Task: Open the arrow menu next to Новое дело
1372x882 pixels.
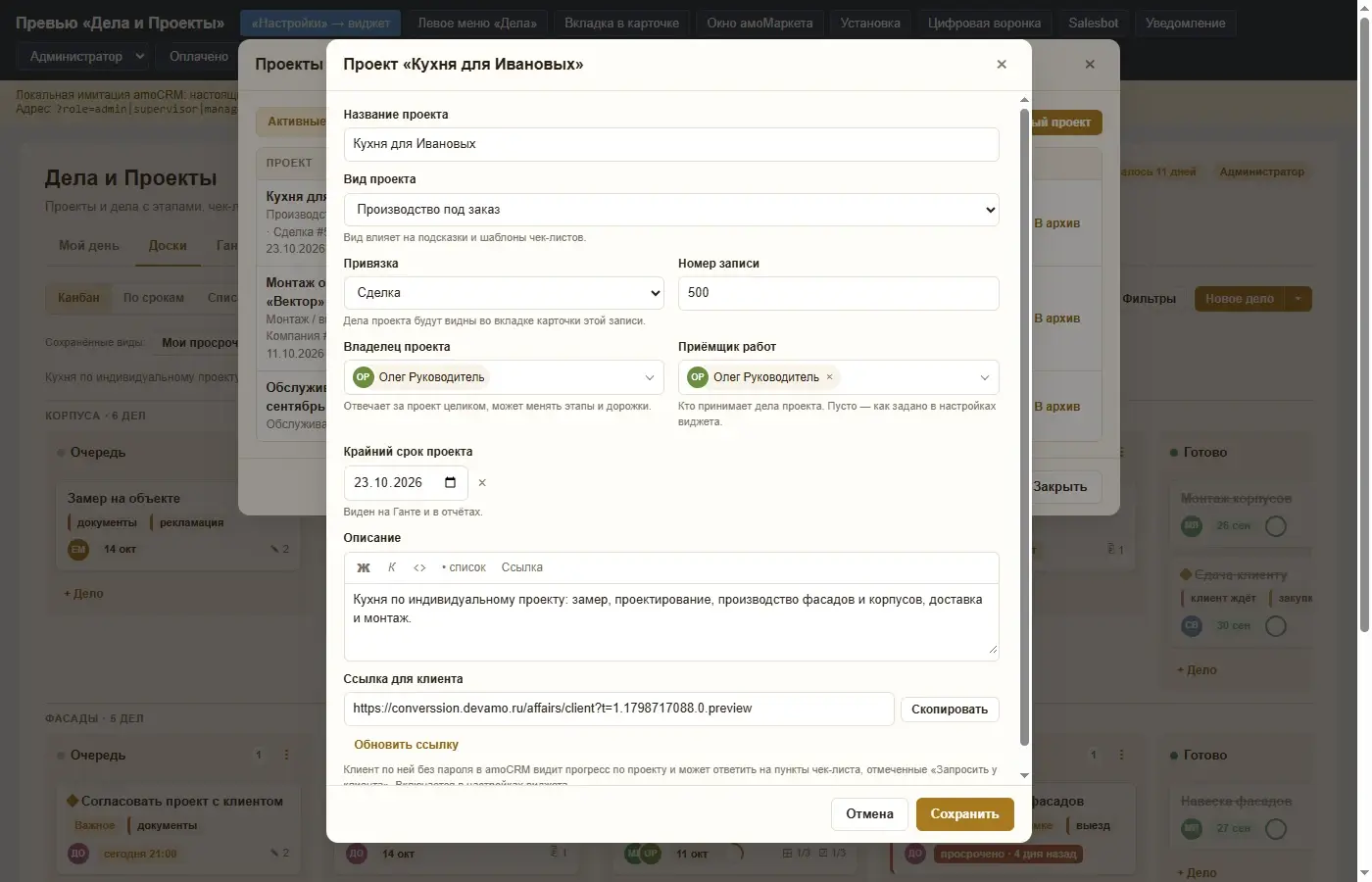Action: 1298,299
